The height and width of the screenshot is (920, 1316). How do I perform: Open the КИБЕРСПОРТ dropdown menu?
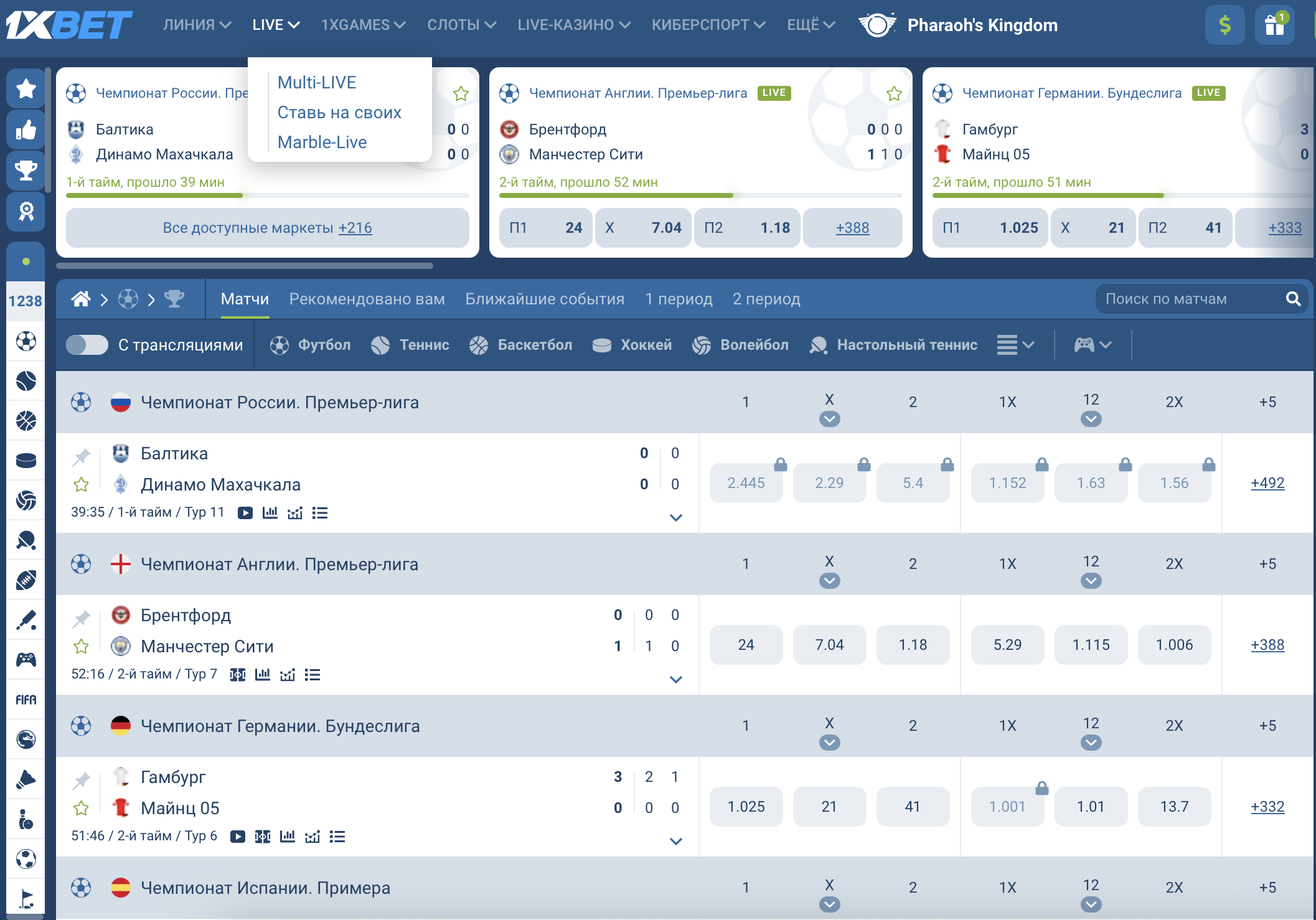pos(708,25)
